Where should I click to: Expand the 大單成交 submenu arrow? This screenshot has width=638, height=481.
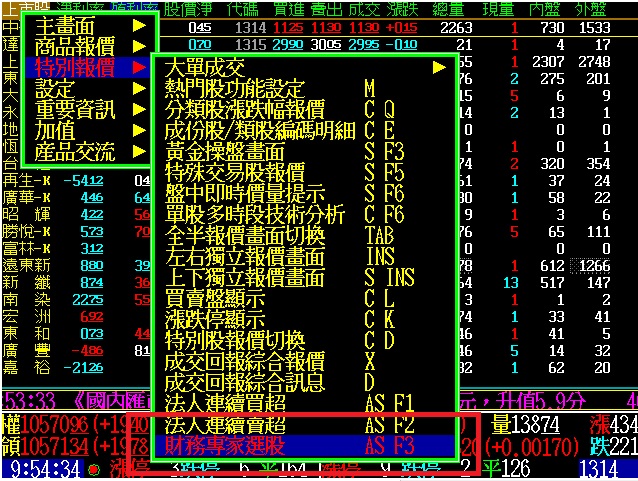[x=438, y=67]
